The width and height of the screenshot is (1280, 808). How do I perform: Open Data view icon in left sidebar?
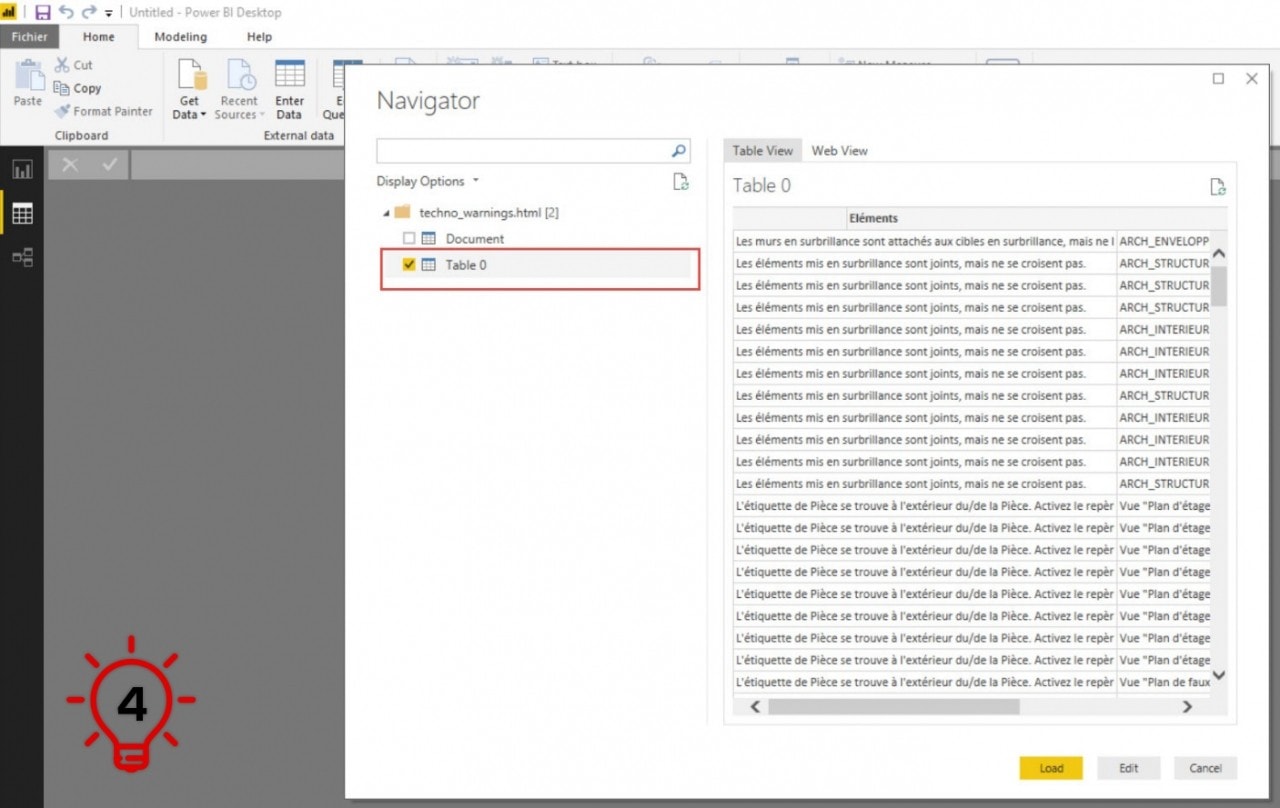click(x=22, y=213)
